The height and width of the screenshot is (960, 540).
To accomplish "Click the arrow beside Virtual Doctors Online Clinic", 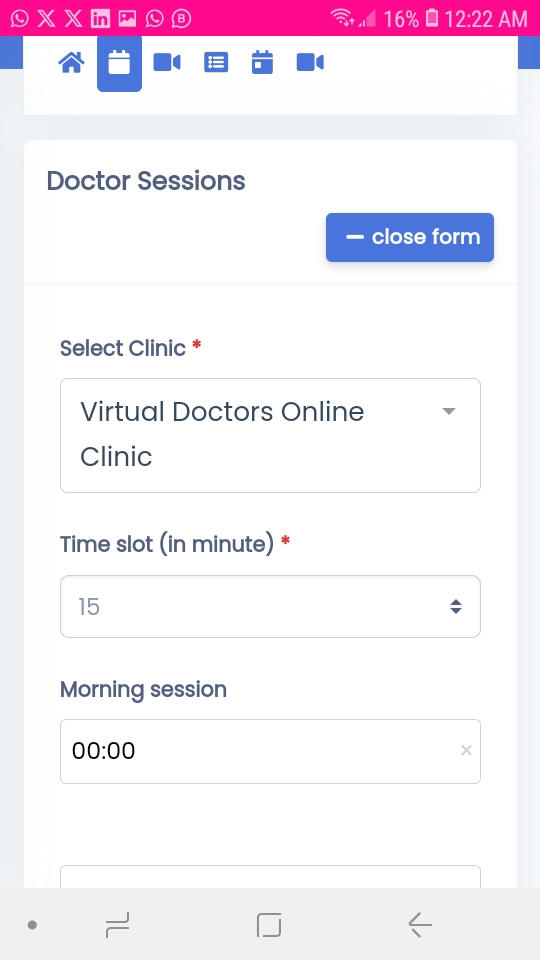I will (x=449, y=411).
